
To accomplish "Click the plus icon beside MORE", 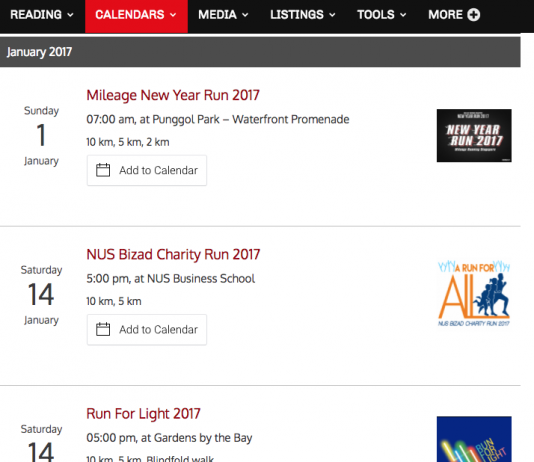I will (473, 15).
